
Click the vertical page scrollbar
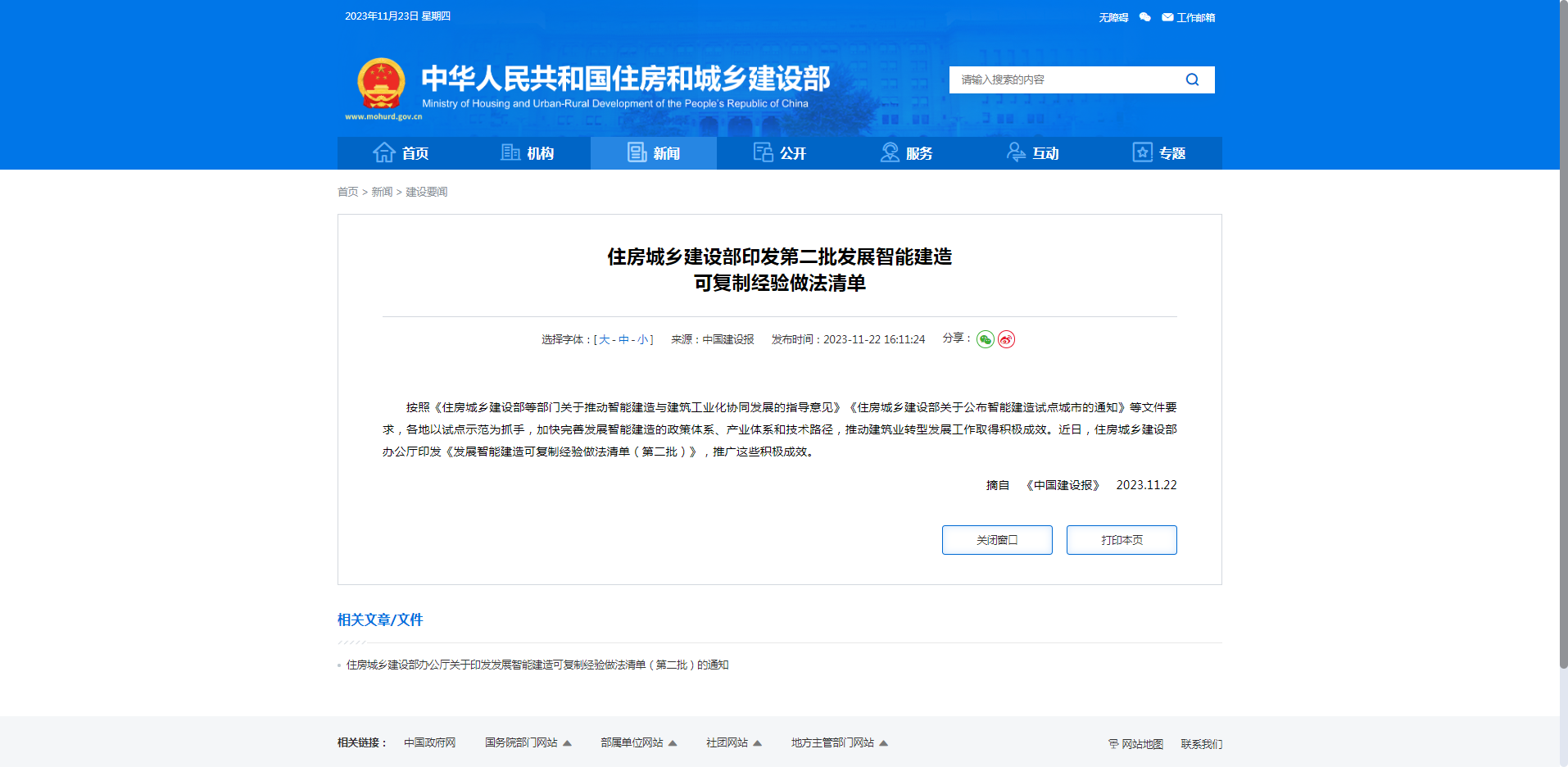[x=1563, y=336]
